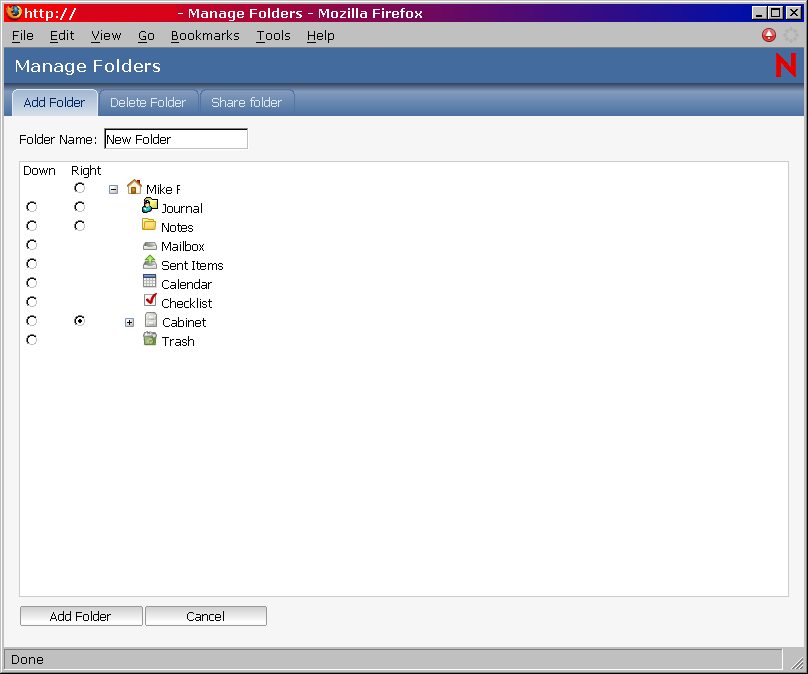Click the Cancel button
This screenshot has height=674, width=808.
pyautogui.click(x=206, y=616)
